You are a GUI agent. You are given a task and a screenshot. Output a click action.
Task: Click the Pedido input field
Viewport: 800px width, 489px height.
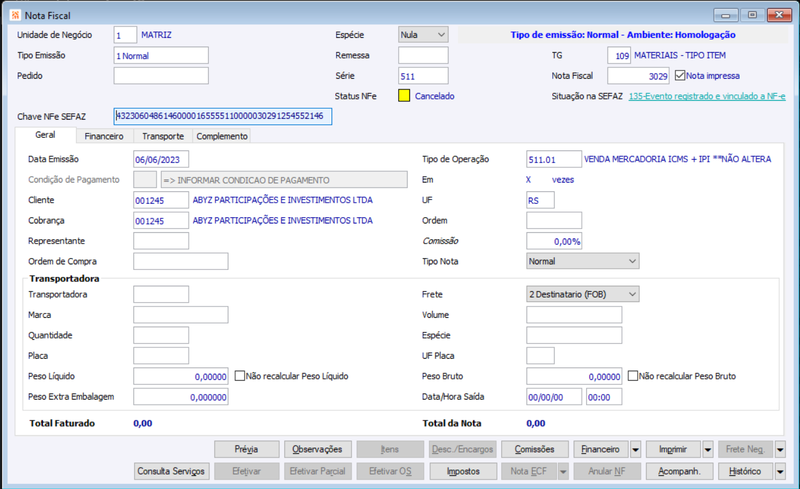point(161,76)
